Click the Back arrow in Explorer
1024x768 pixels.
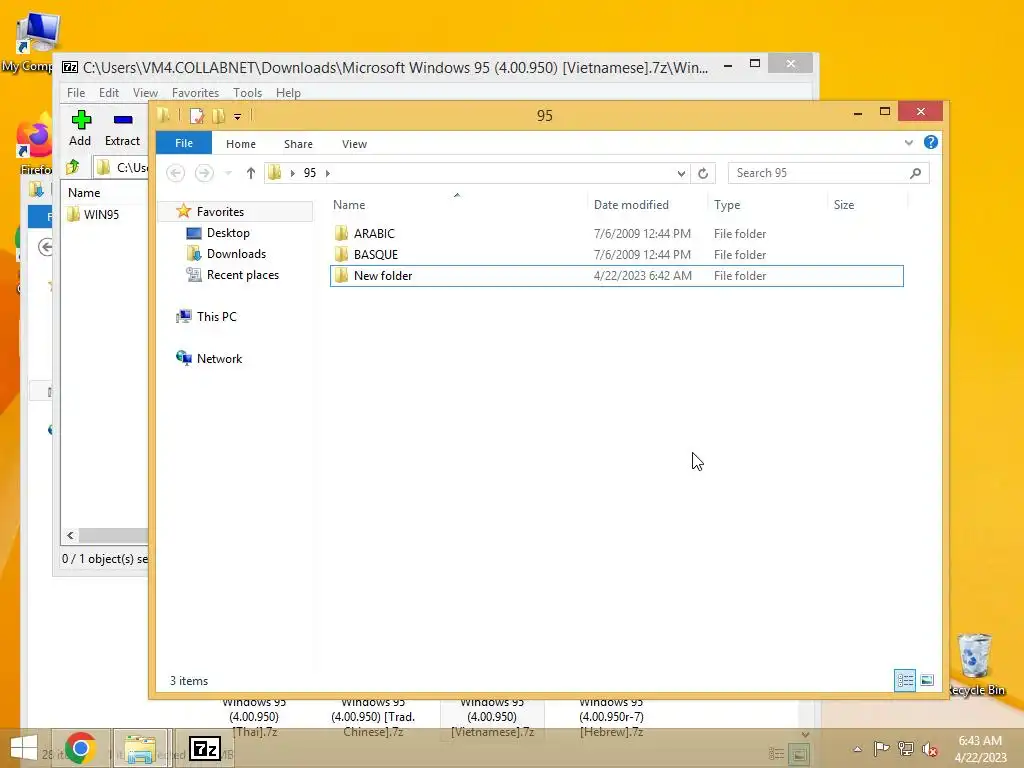[175, 173]
